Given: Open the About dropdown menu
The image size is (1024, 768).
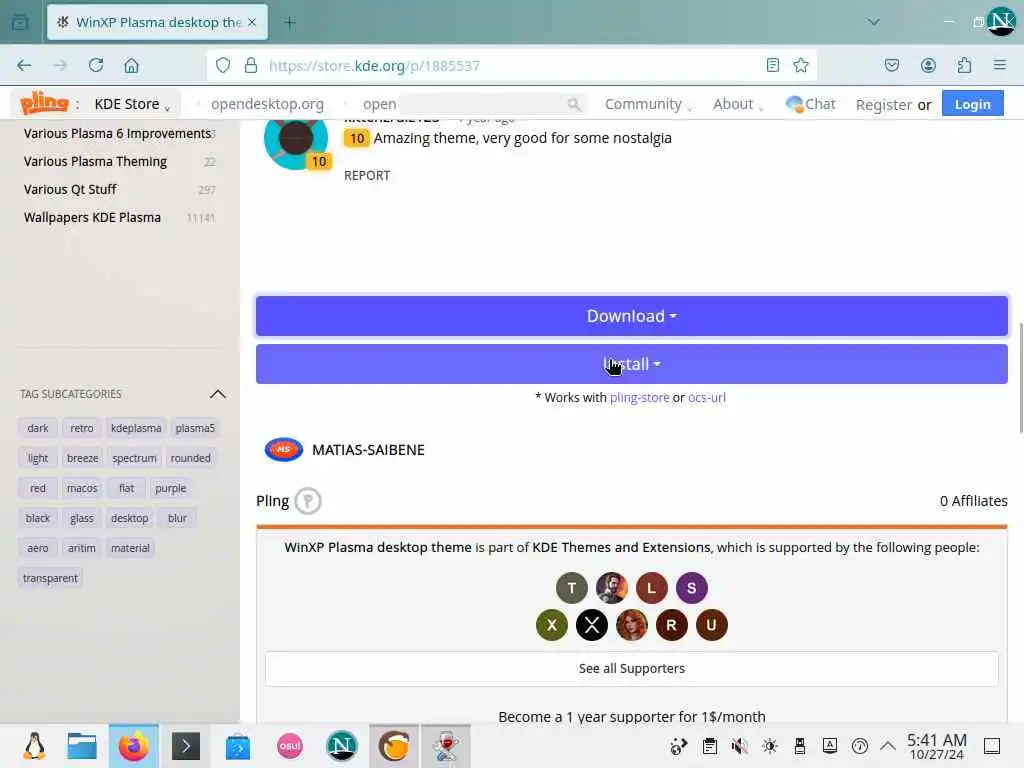Looking at the screenshot, I should [738, 104].
